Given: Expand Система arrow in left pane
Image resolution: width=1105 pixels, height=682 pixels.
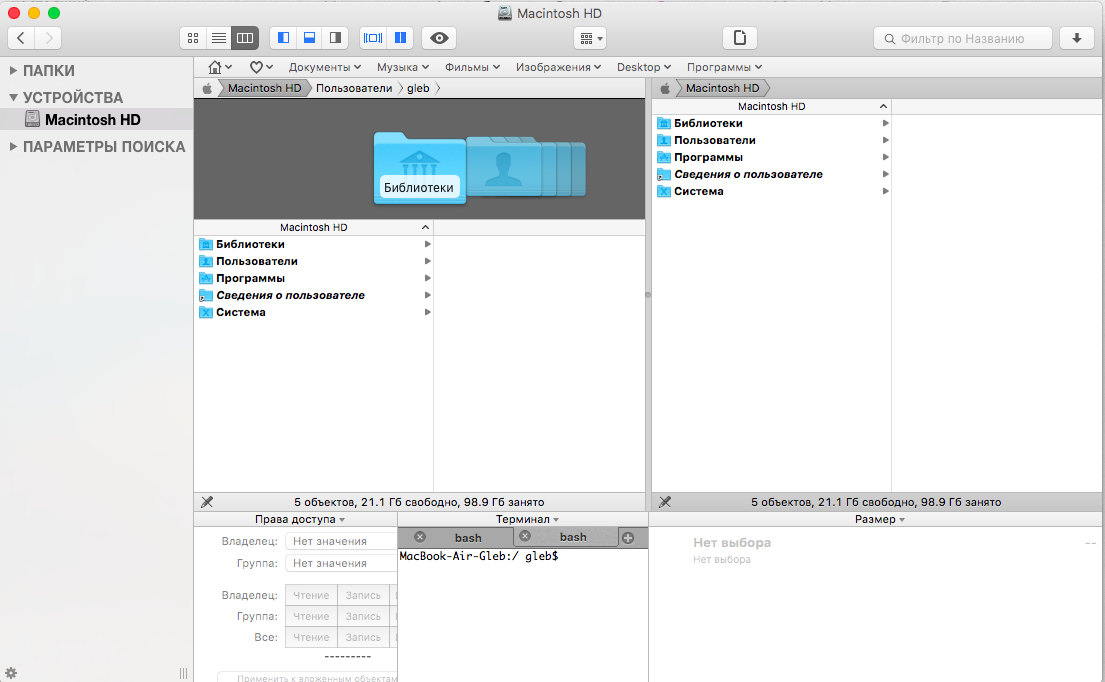Looking at the screenshot, I should pyautogui.click(x=427, y=312).
